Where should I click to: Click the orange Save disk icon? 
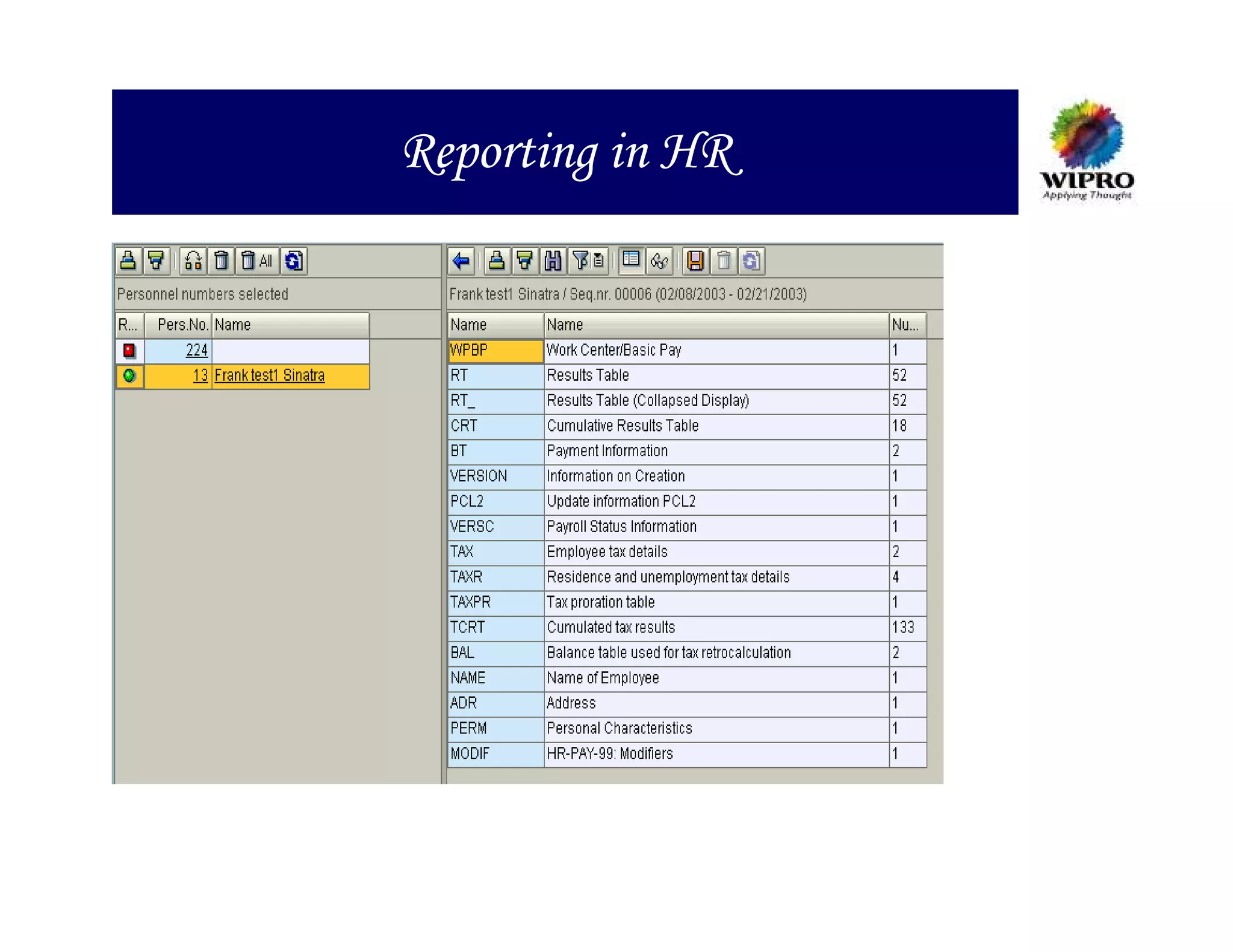pos(695,261)
